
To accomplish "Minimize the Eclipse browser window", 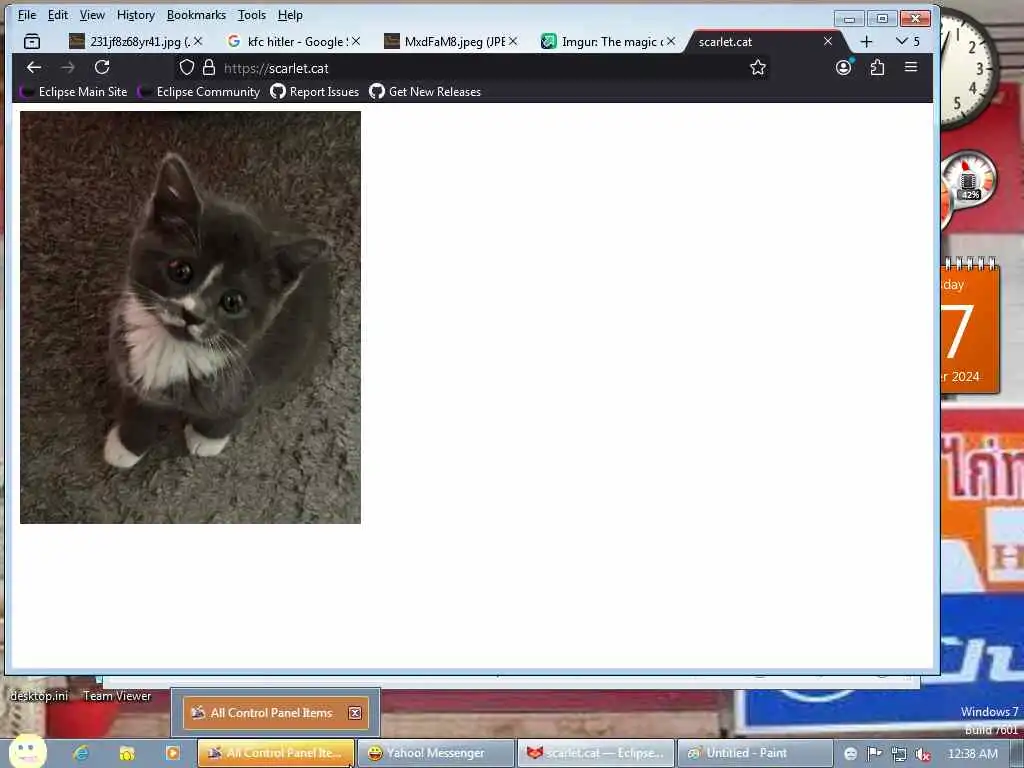I will click(x=849, y=18).
